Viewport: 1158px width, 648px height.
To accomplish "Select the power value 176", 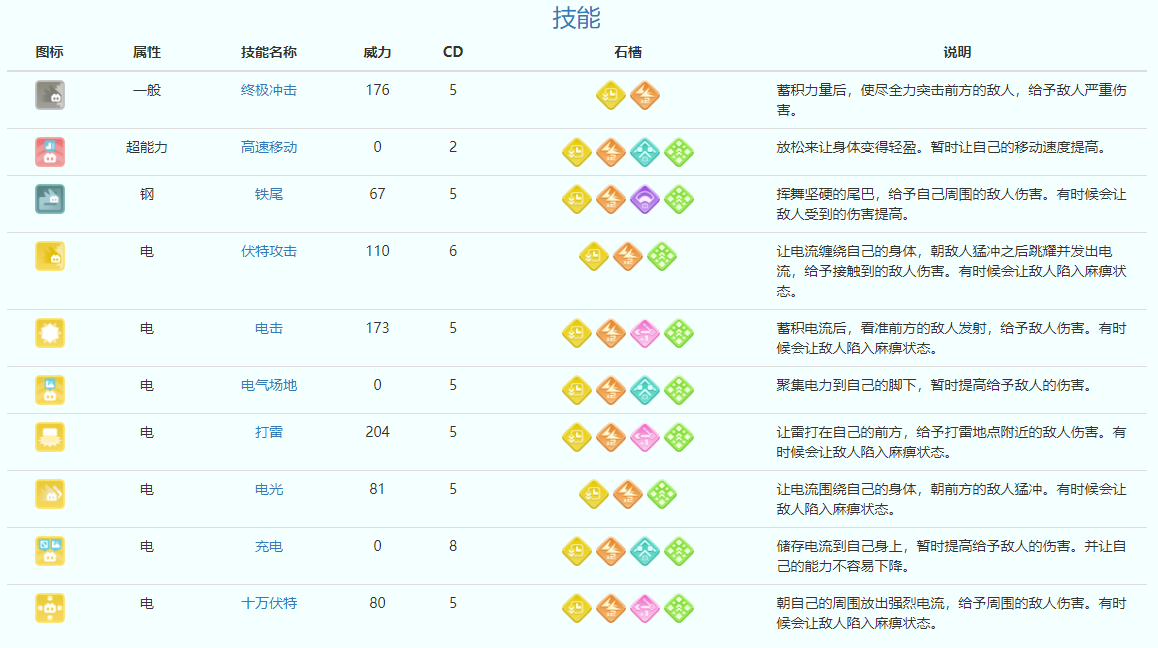I will [x=377, y=90].
